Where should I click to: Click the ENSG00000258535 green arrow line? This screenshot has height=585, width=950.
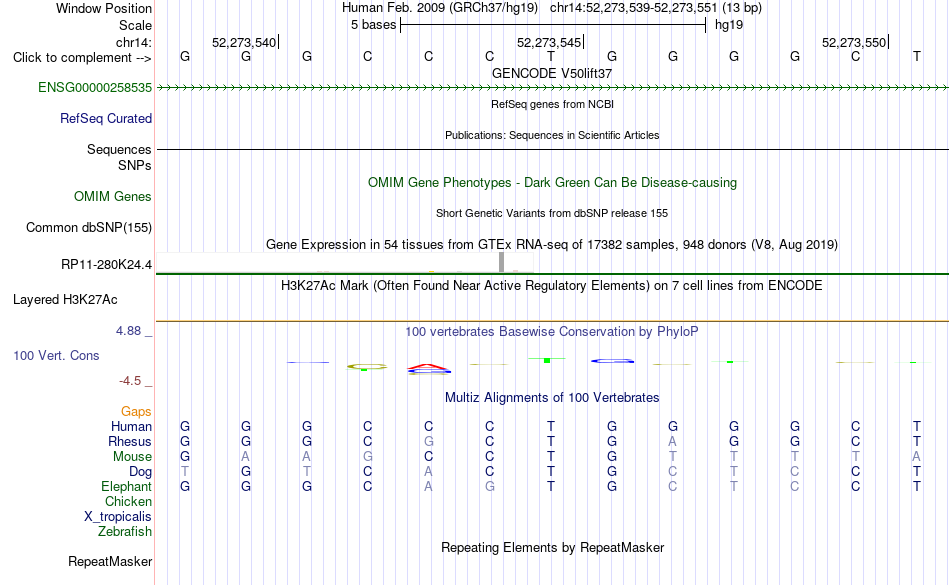552,88
